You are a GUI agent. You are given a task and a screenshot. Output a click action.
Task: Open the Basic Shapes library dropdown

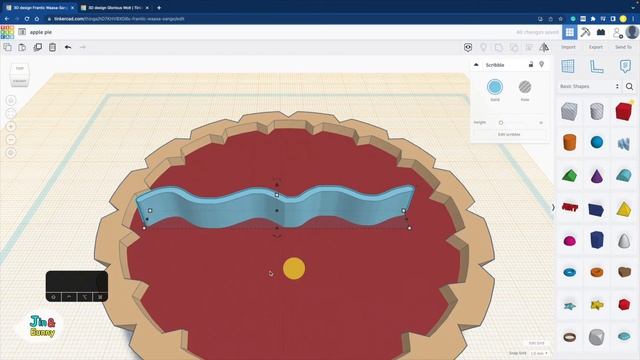589,87
